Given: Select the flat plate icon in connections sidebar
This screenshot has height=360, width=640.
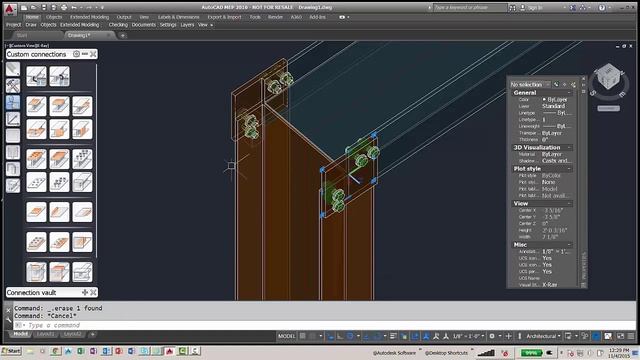Looking at the screenshot, I should (x=13, y=136).
